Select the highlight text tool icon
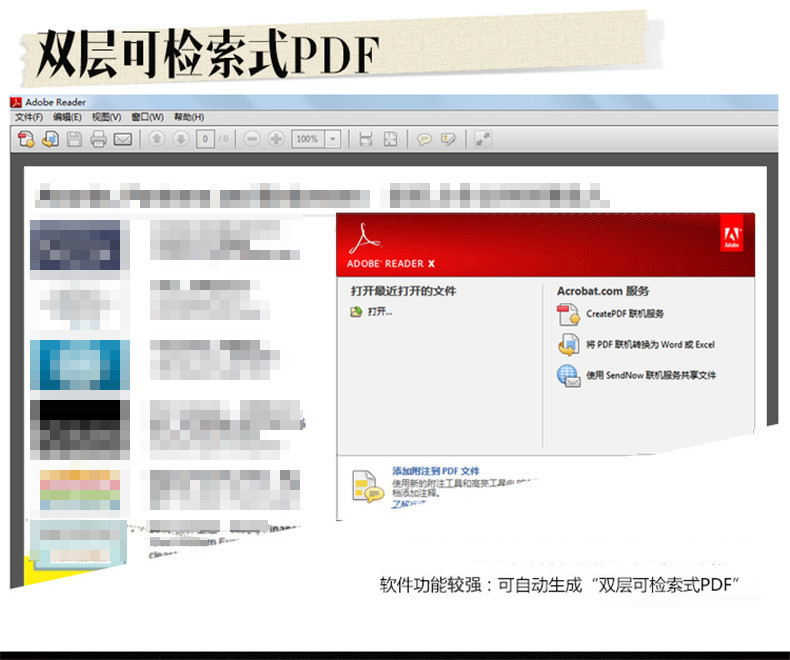790x660 pixels. click(x=448, y=139)
